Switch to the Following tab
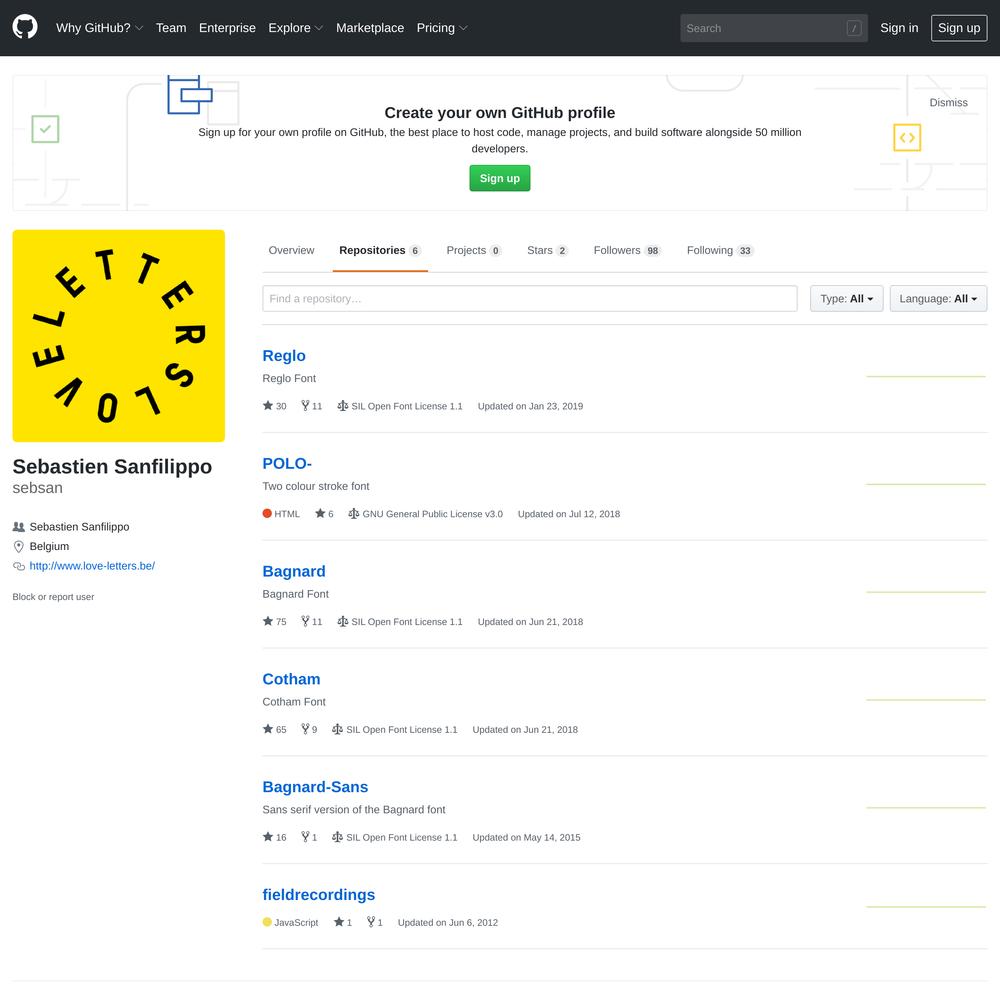1000x1000 pixels. pos(720,251)
